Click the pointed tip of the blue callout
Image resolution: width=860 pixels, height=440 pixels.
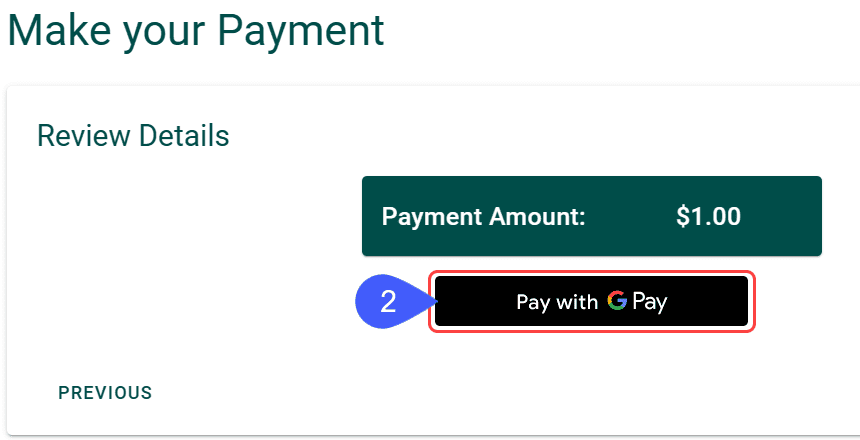434,301
